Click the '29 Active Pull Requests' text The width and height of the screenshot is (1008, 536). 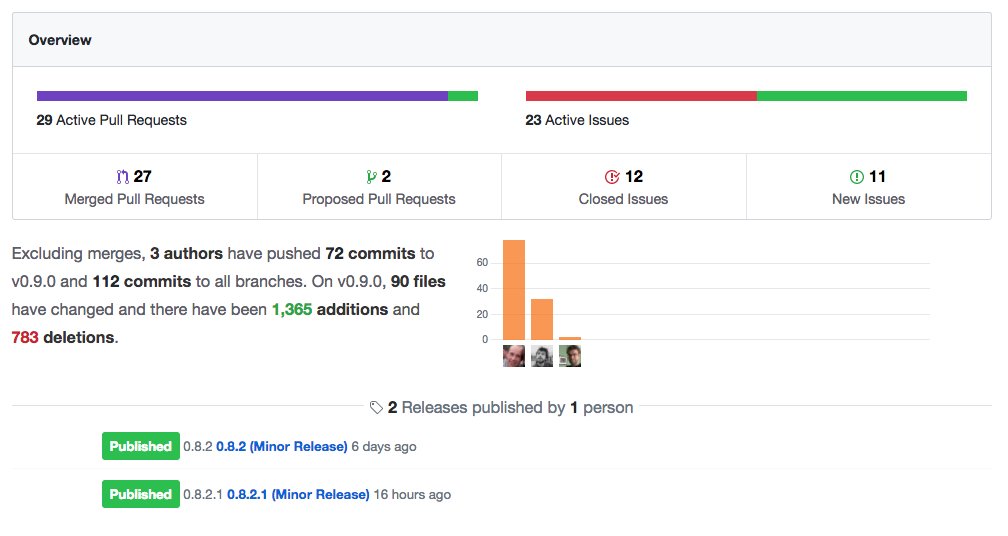tap(112, 120)
